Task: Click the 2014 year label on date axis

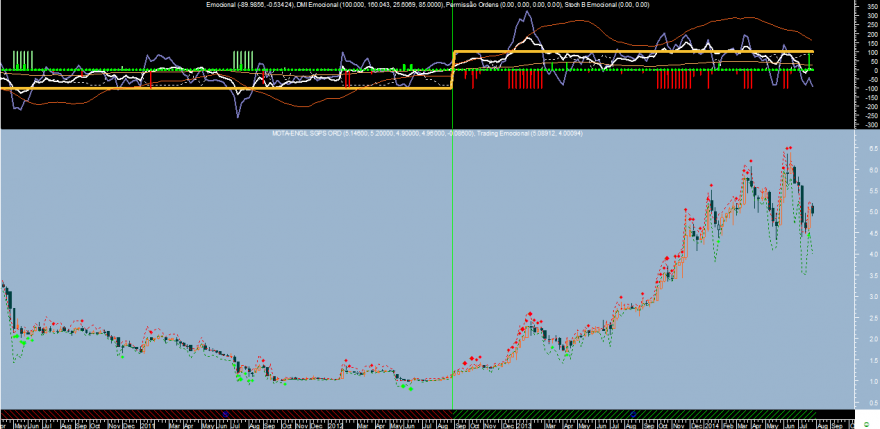Action: [x=712, y=426]
